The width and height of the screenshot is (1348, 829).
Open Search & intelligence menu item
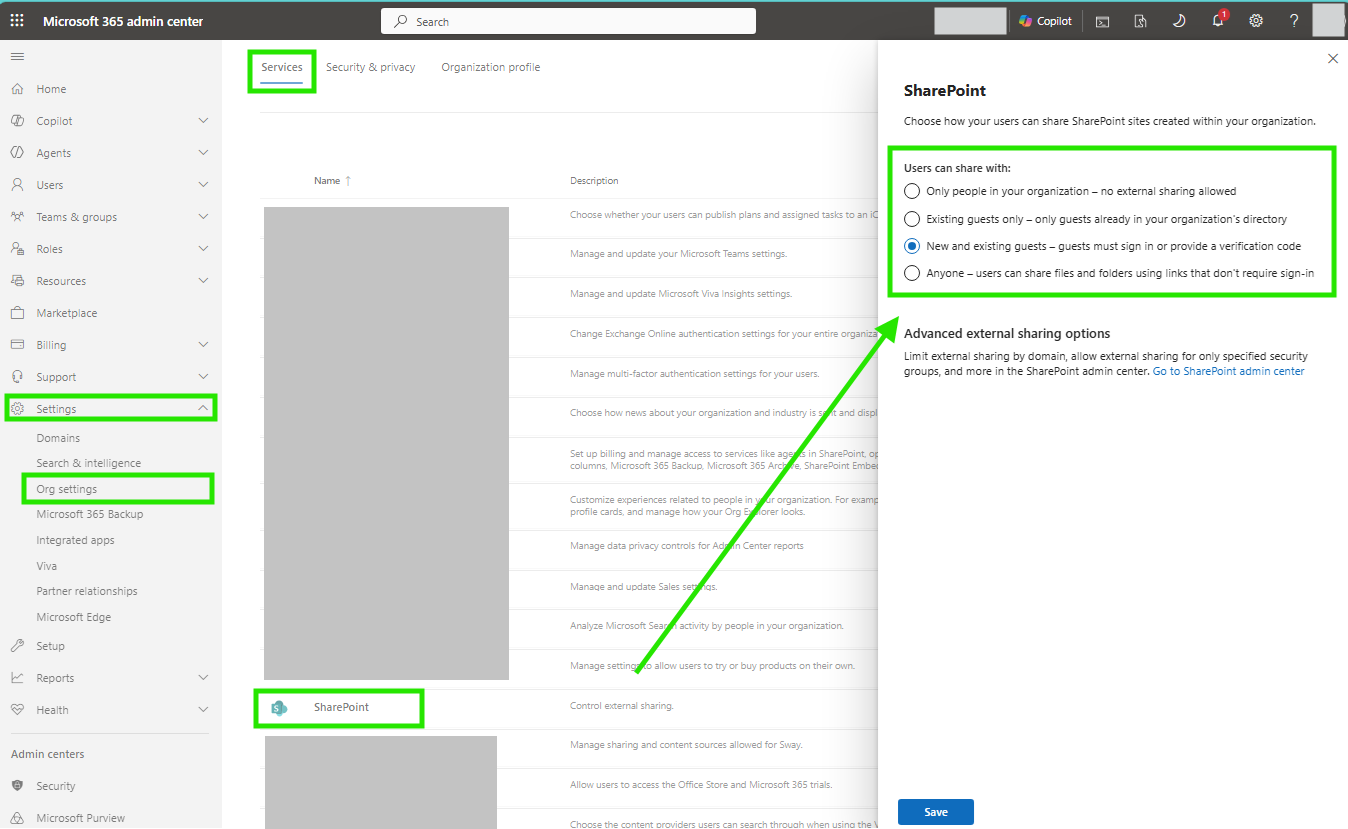coord(89,463)
